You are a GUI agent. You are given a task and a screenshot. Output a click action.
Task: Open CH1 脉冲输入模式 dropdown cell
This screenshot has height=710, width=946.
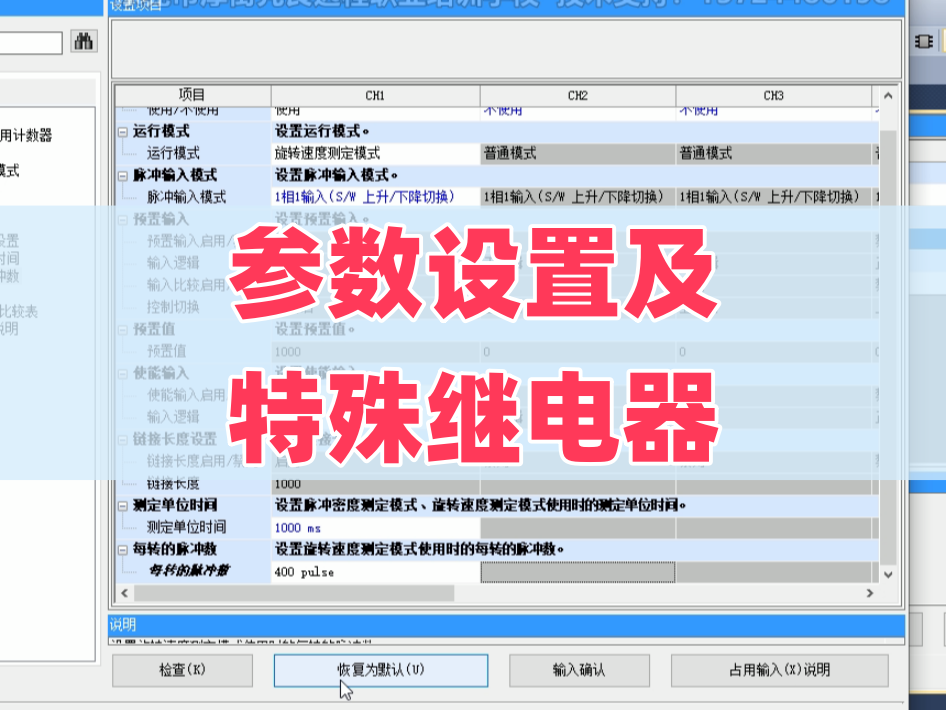[x=374, y=197]
